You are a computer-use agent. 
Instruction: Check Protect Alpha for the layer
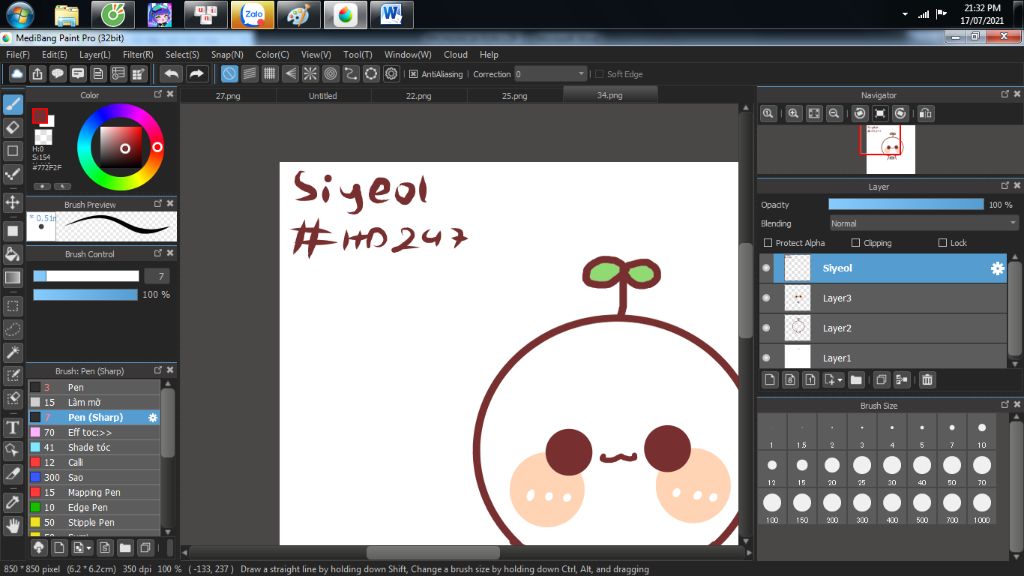768,243
